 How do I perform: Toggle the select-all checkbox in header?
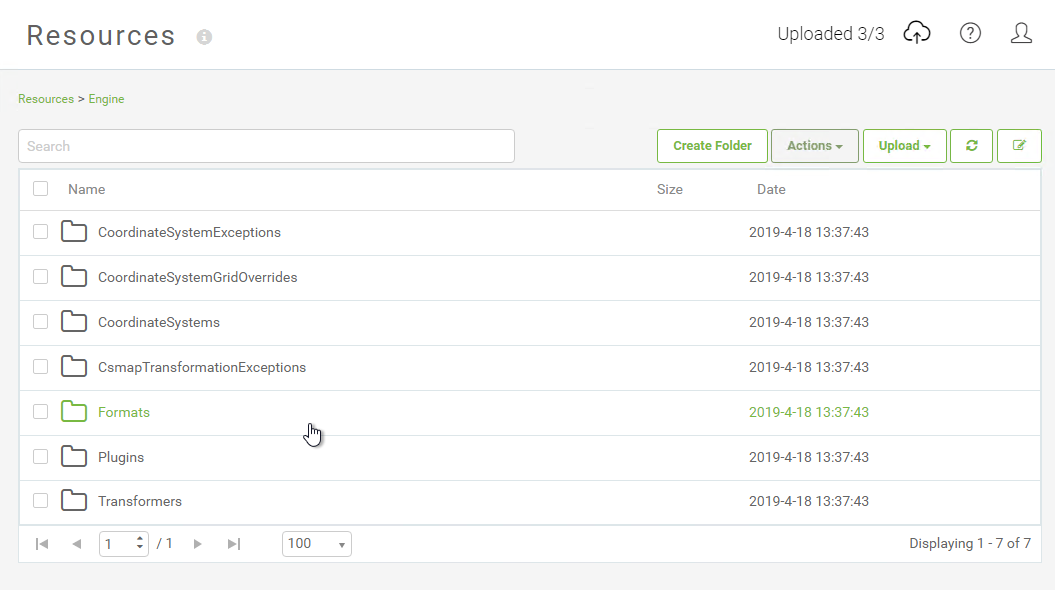(40, 188)
